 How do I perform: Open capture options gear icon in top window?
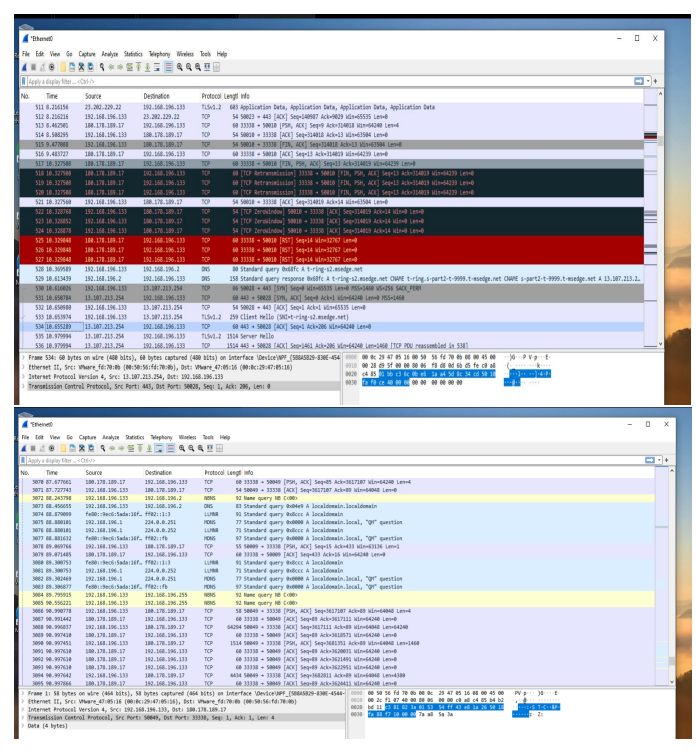tap(51, 67)
